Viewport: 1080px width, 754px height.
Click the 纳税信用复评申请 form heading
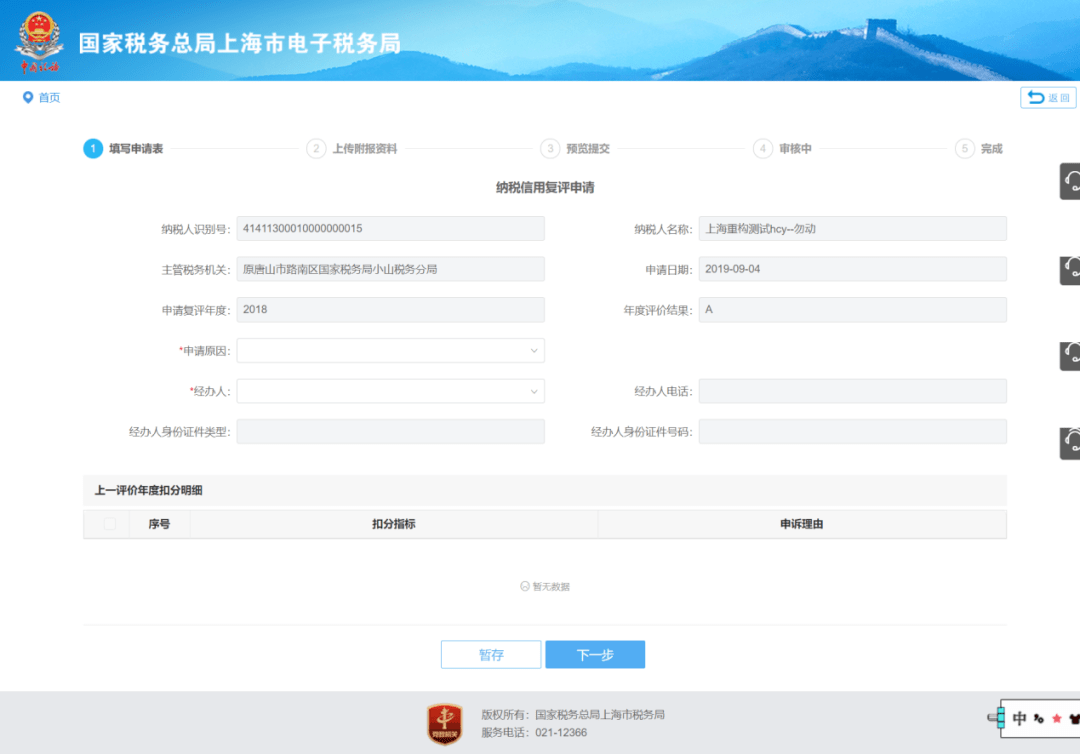coord(545,187)
